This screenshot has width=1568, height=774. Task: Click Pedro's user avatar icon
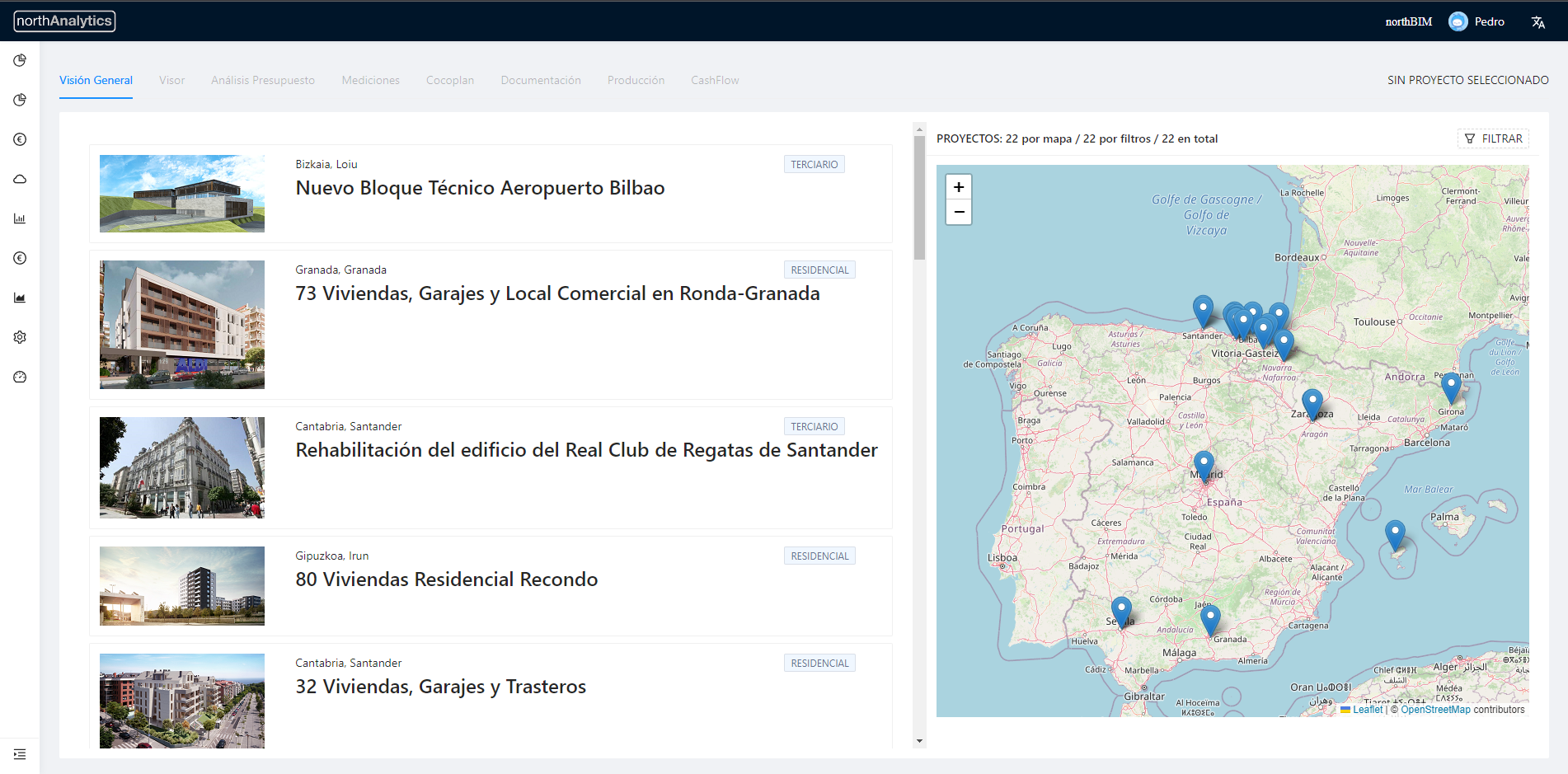click(1458, 21)
